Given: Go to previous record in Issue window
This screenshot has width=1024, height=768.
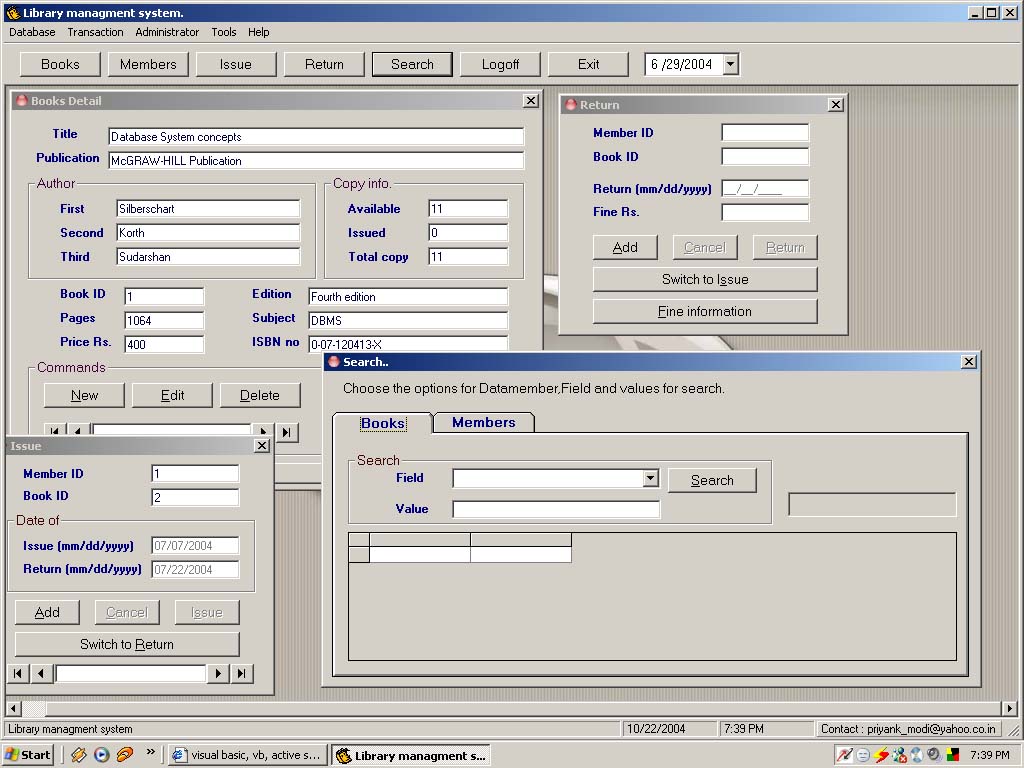Looking at the screenshot, I should (42, 673).
